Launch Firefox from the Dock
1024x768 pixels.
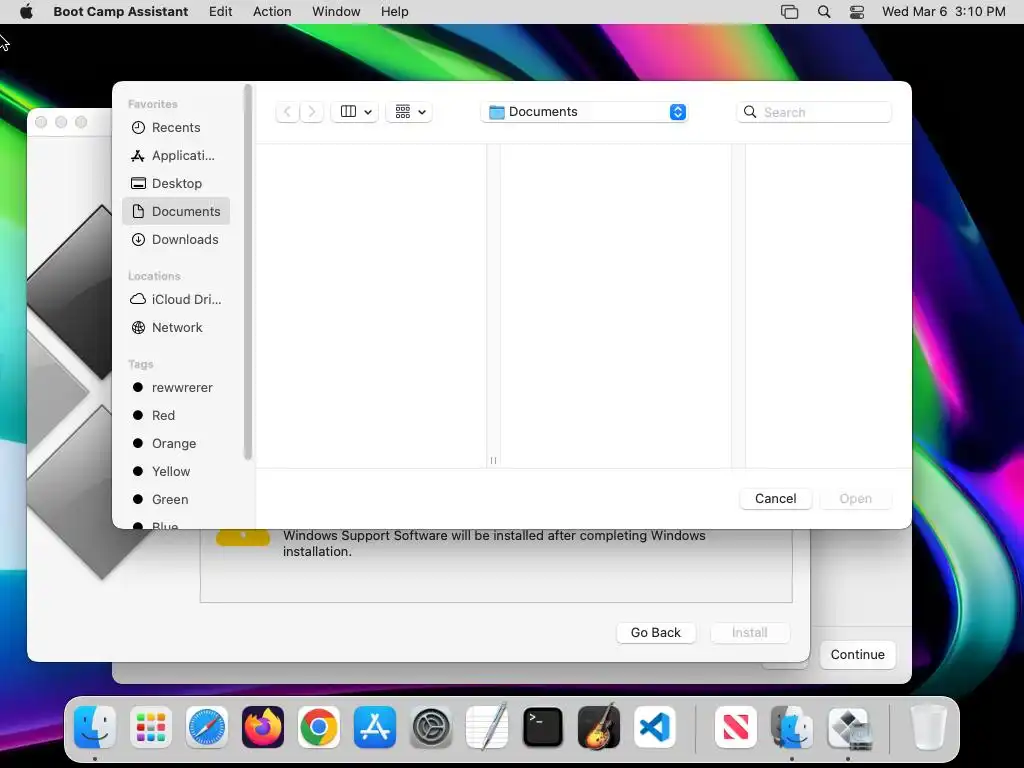[263, 727]
